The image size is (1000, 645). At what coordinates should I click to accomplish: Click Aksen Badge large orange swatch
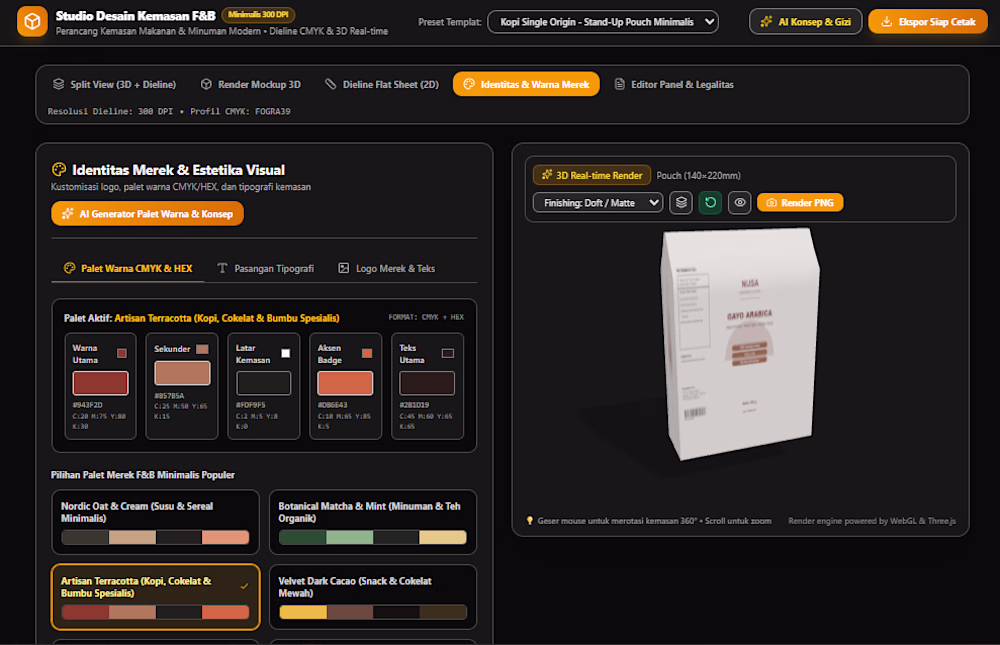coord(345,383)
